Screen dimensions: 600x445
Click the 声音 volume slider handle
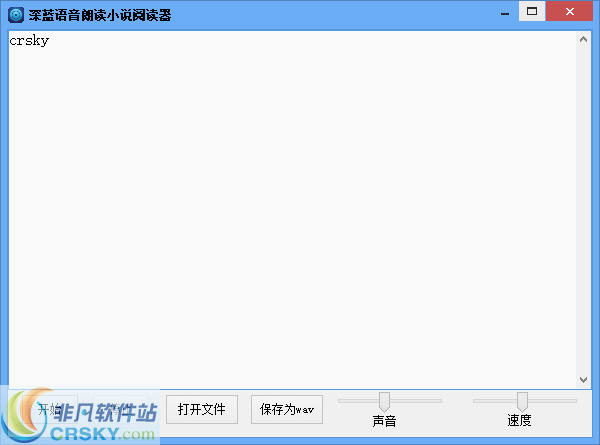pyautogui.click(x=384, y=401)
